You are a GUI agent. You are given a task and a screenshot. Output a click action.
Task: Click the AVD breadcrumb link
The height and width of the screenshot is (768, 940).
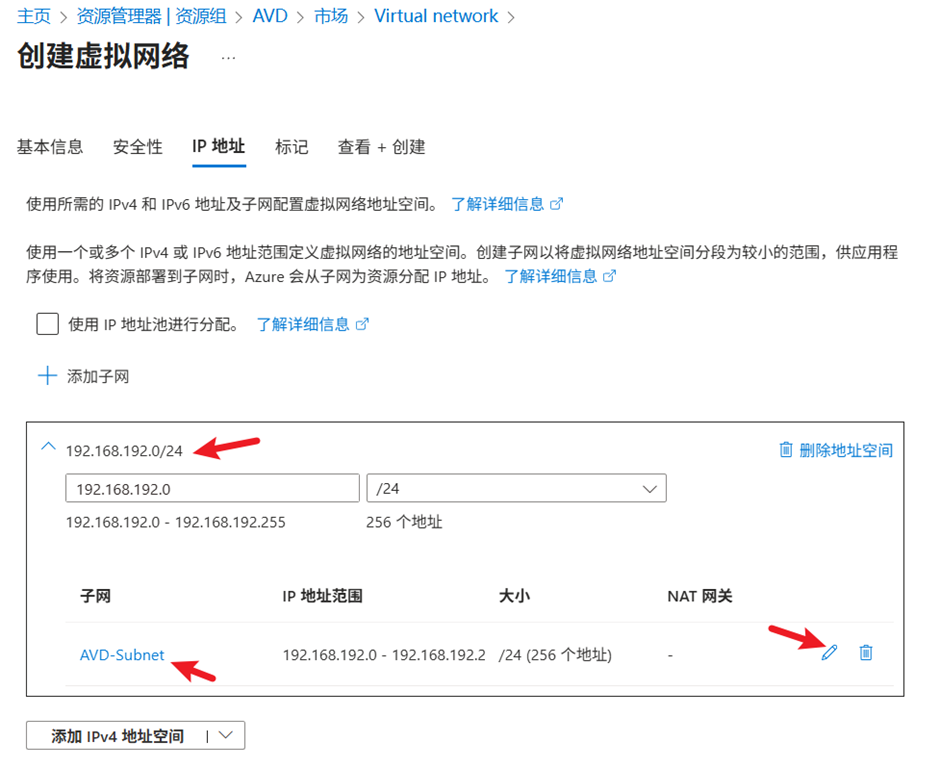[x=270, y=16]
